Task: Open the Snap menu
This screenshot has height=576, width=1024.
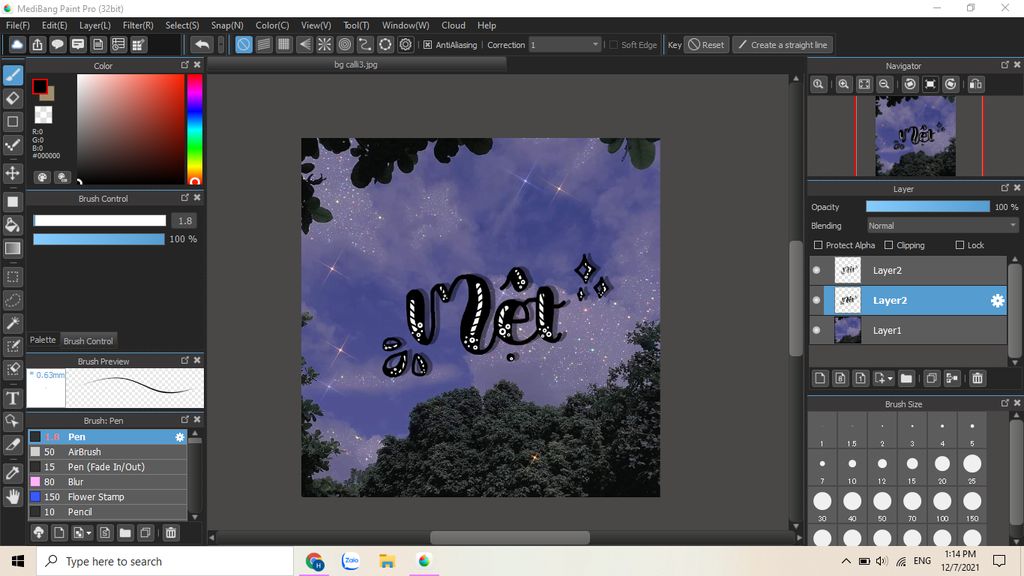Action: 227,25
